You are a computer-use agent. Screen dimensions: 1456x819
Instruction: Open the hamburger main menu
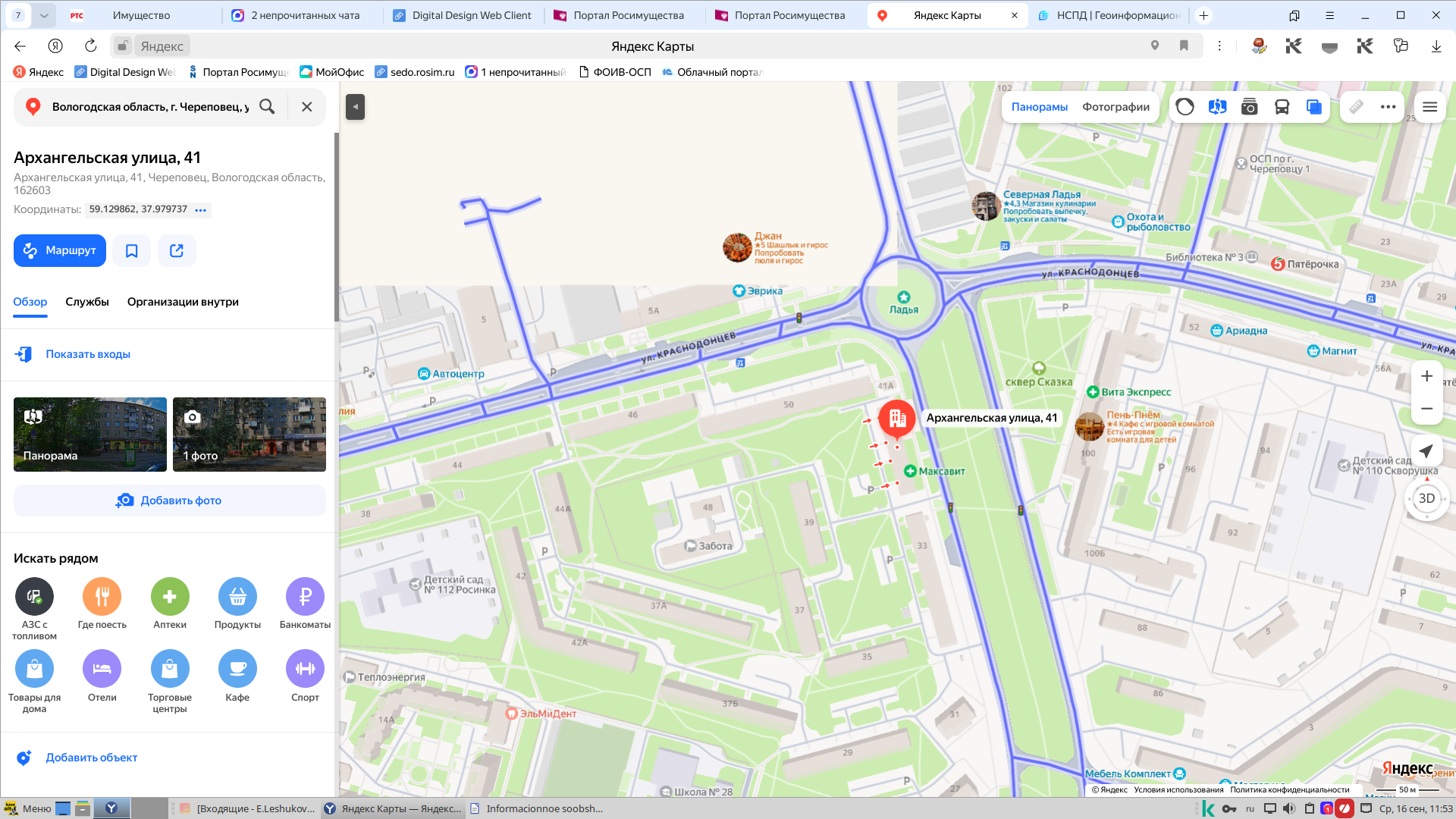1429,107
